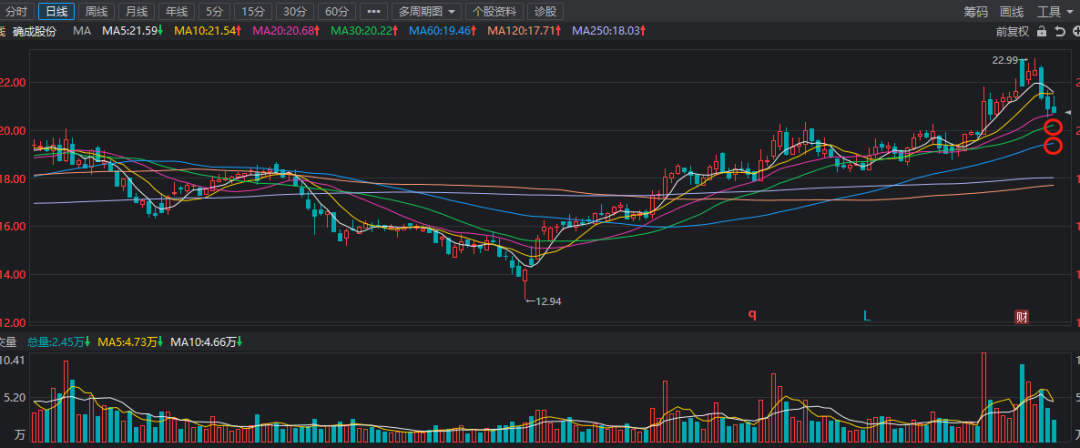Open the 前复权 price adjustment selector
The height and width of the screenshot is (448, 1080).
1012,32
